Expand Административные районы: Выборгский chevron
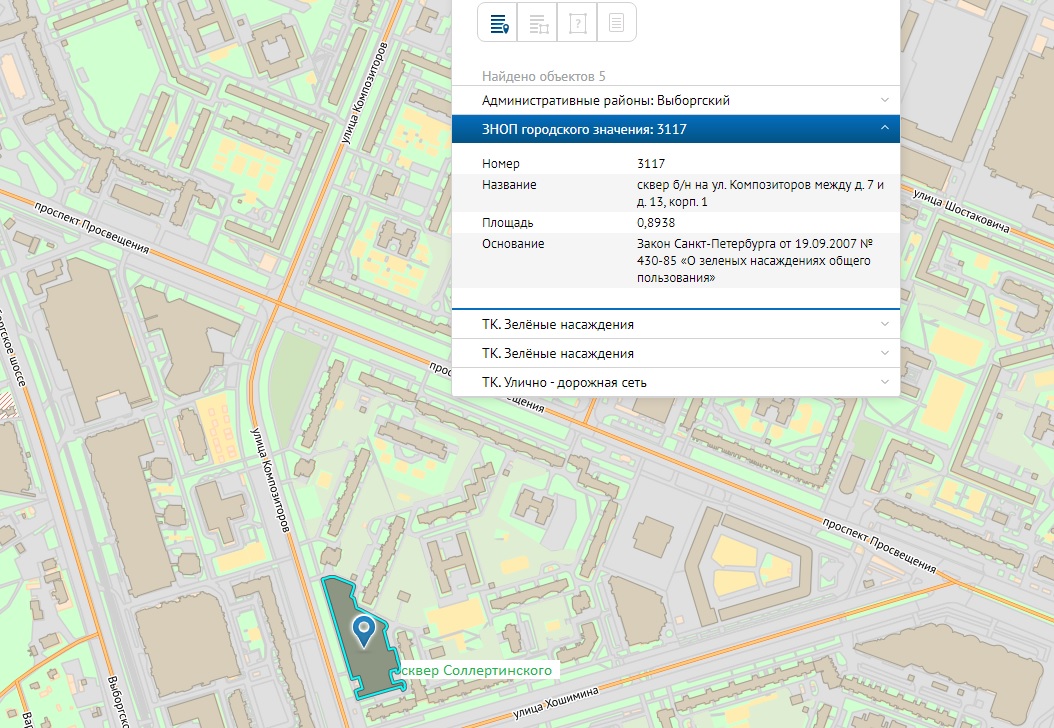Viewport: 1054px width, 728px height. pyautogui.click(x=884, y=100)
